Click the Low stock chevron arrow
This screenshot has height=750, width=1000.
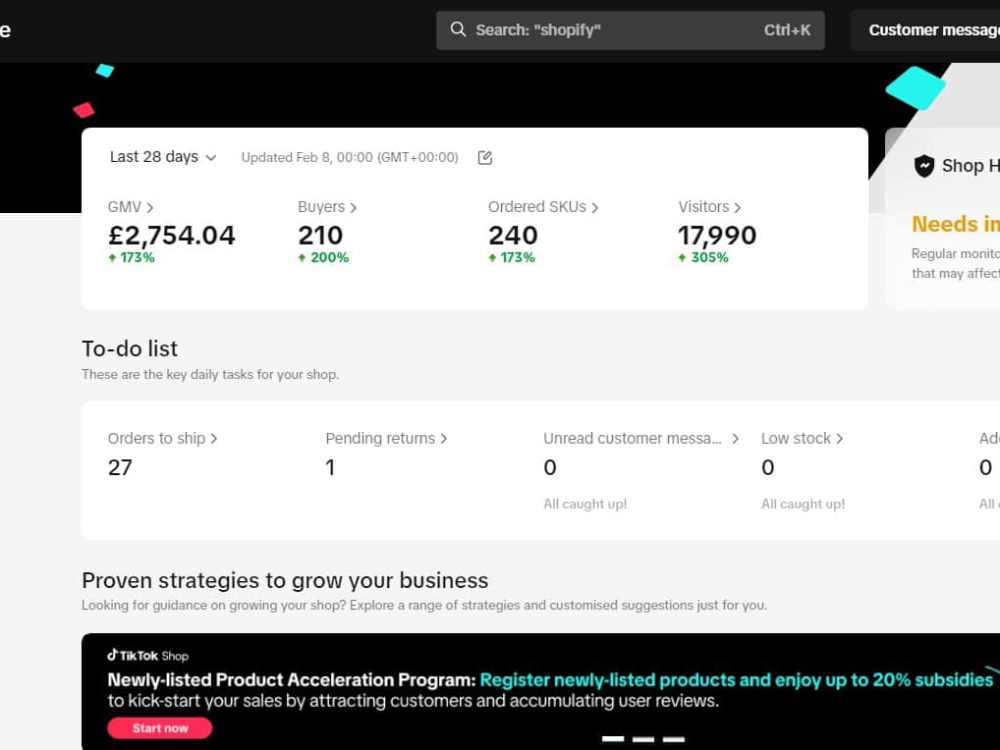pyautogui.click(x=839, y=439)
